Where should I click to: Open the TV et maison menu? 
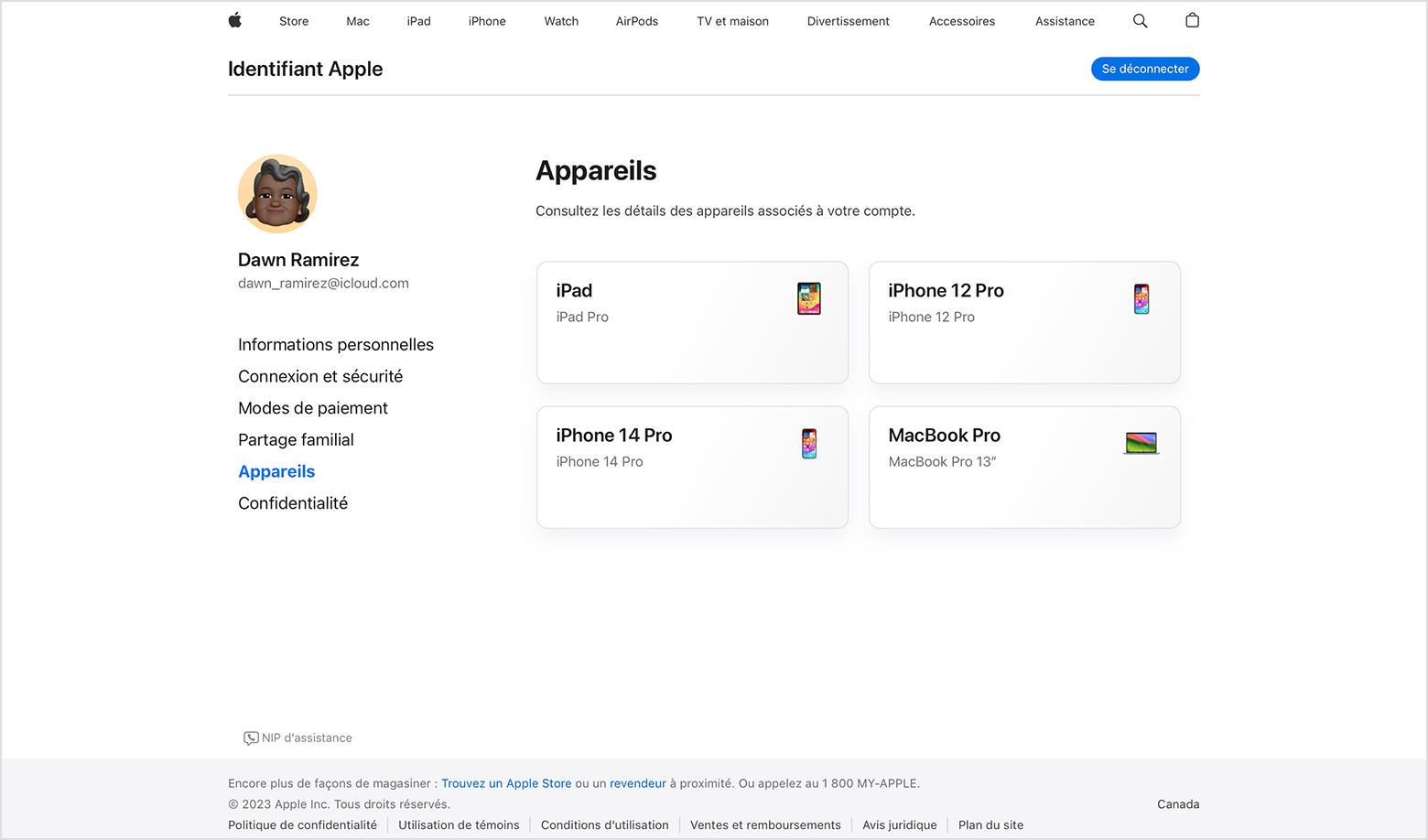[x=732, y=21]
